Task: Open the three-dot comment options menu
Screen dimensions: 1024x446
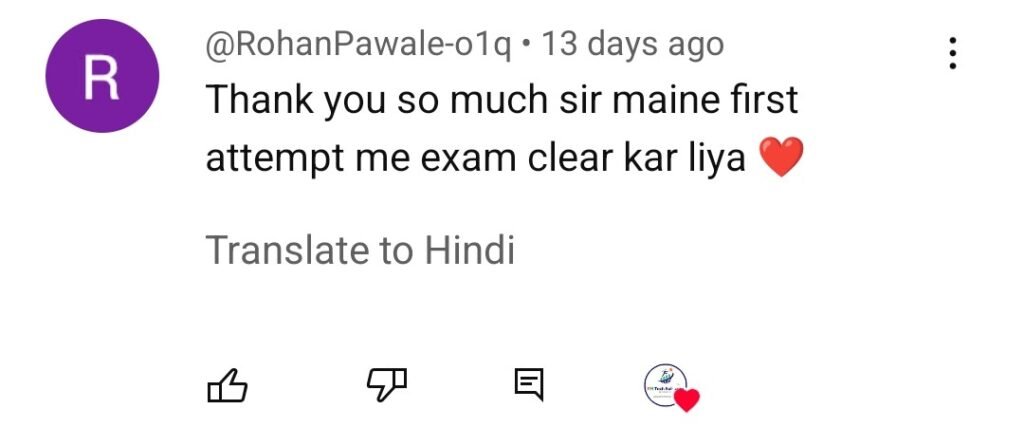Action: point(953,53)
